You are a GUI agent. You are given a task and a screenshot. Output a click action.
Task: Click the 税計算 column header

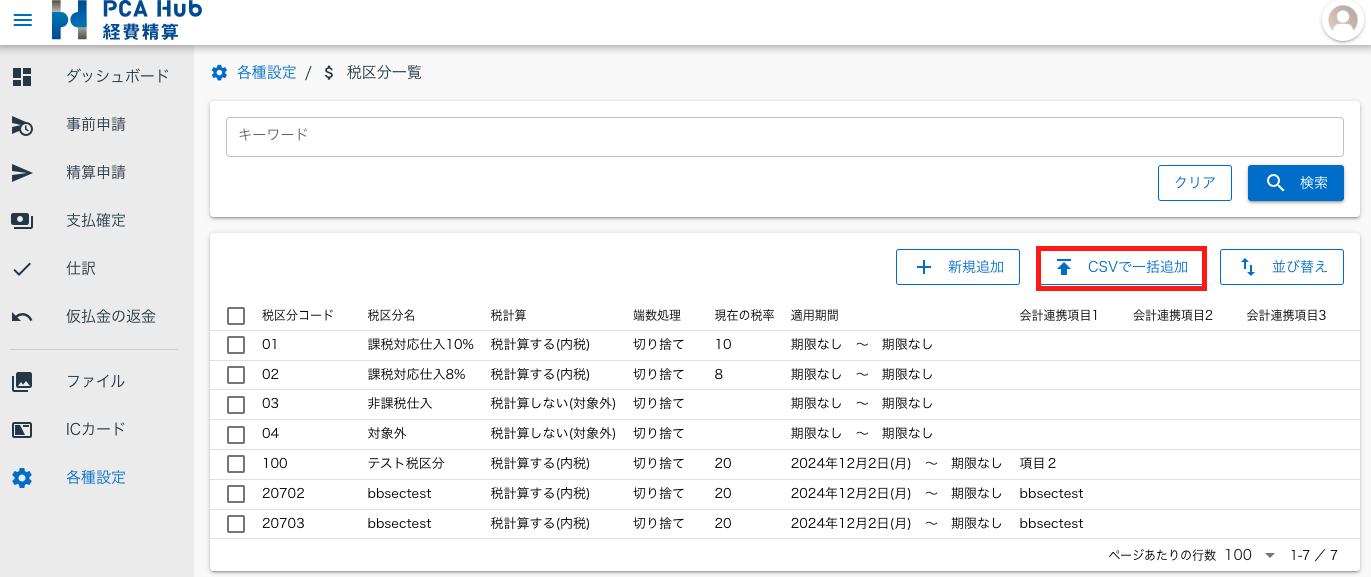pyautogui.click(x=508, y=316)
